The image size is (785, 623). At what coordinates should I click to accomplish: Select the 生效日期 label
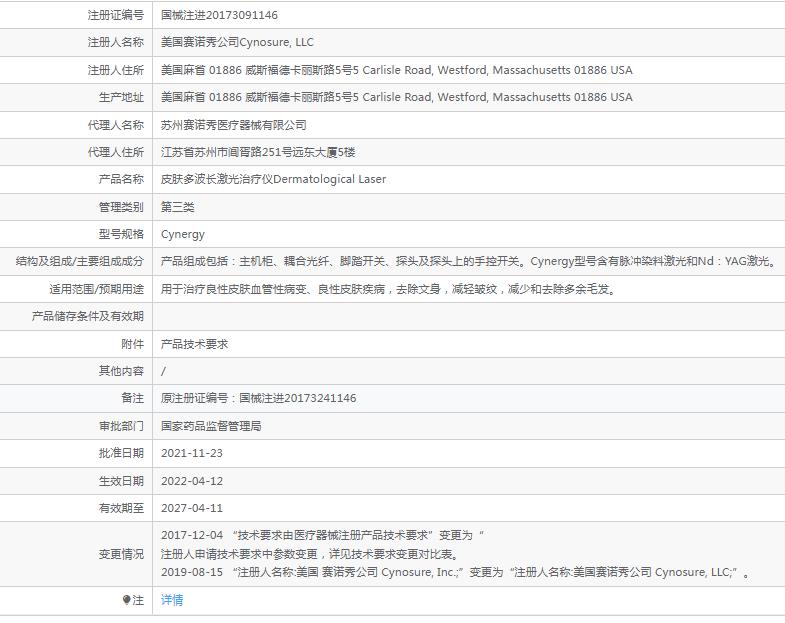(121, 481)
